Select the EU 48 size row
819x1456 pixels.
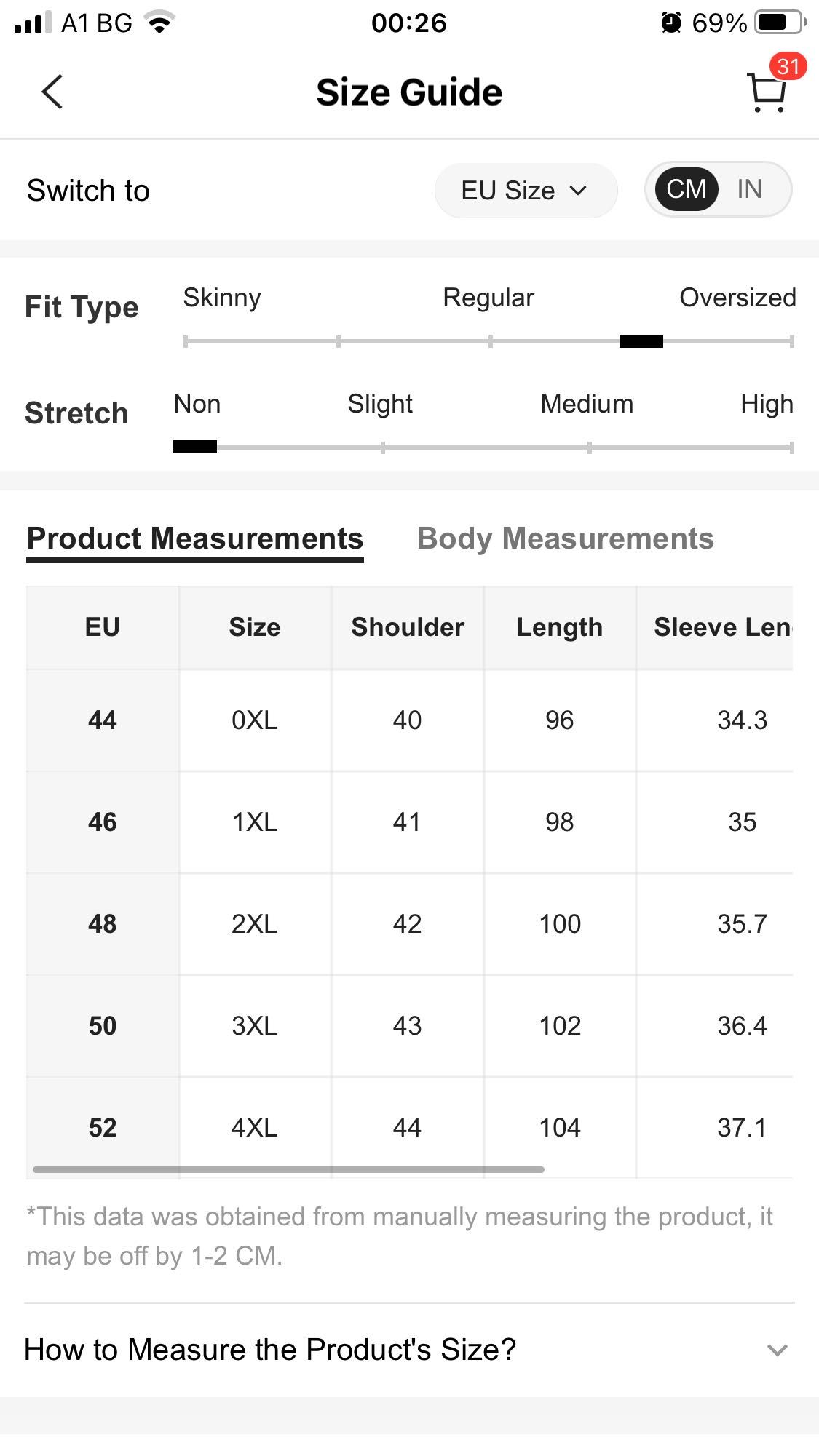(x=409, y=924)
